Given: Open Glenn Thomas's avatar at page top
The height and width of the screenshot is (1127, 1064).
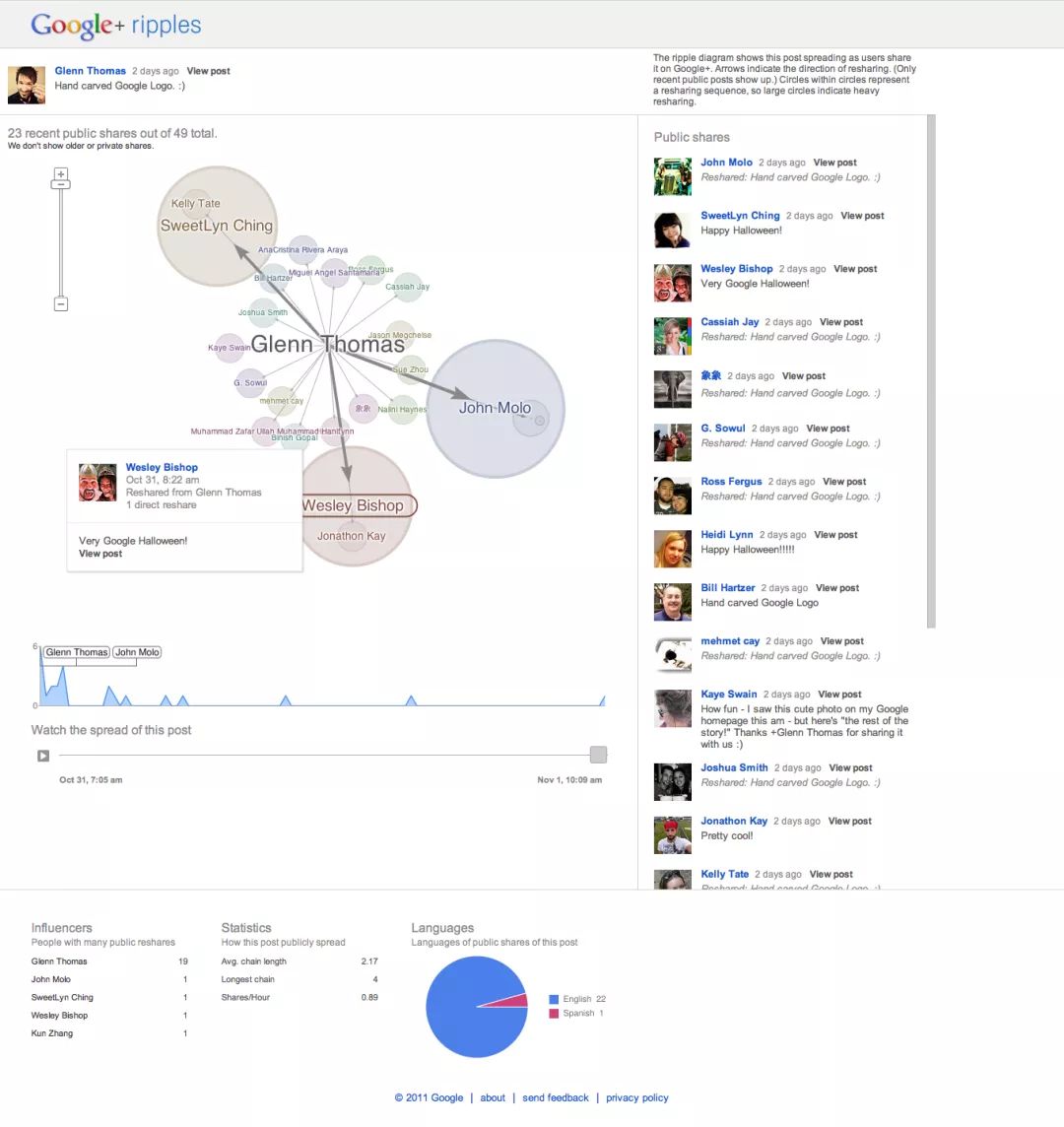Looking at the screenshot, I should [27, 85].
